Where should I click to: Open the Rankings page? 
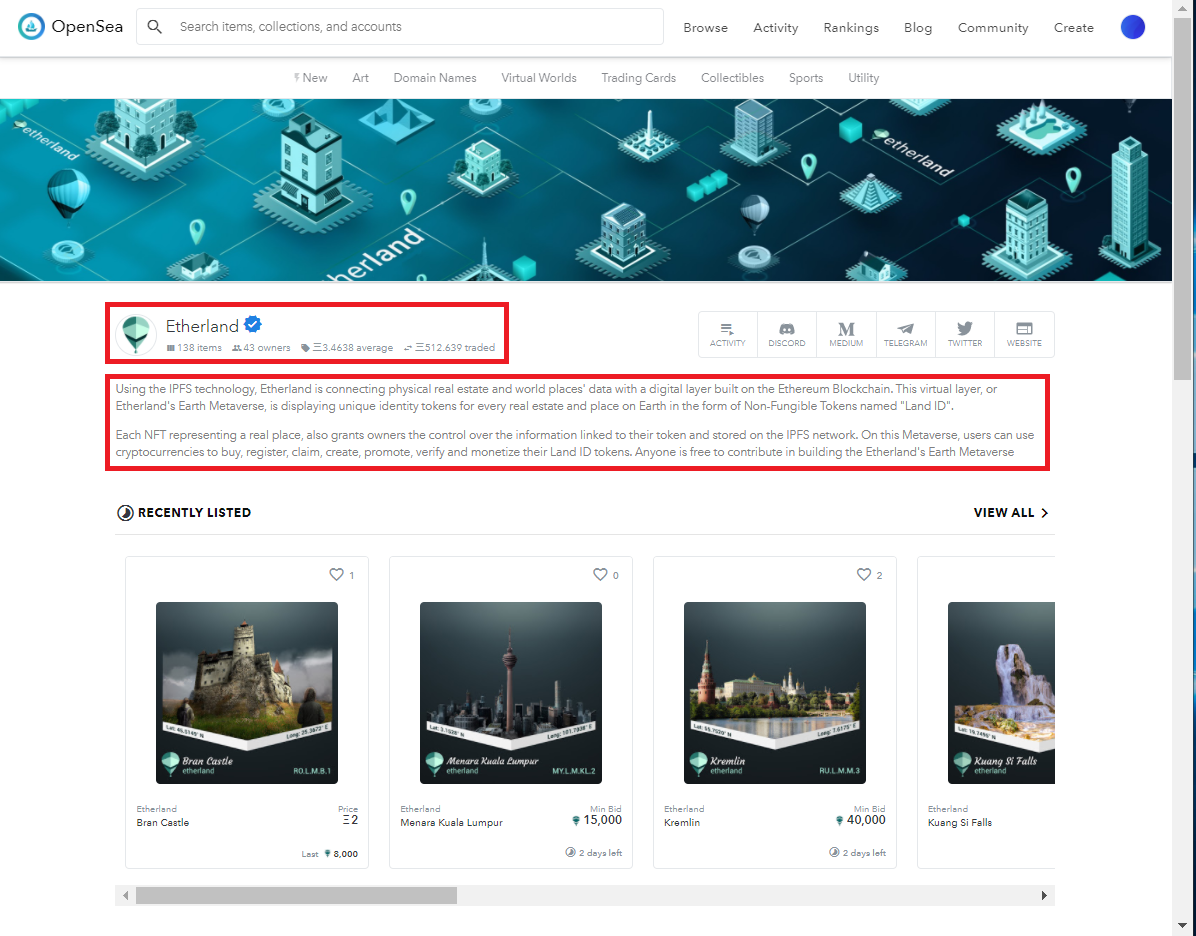[851, 27]
